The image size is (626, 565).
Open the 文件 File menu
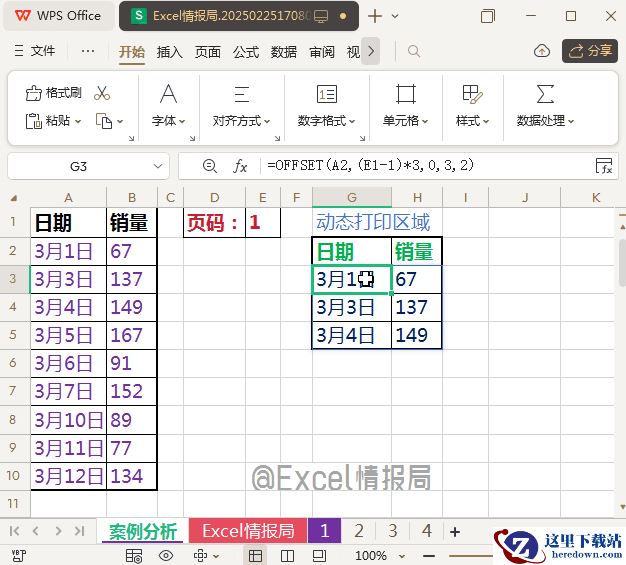(x=35, y=51)
